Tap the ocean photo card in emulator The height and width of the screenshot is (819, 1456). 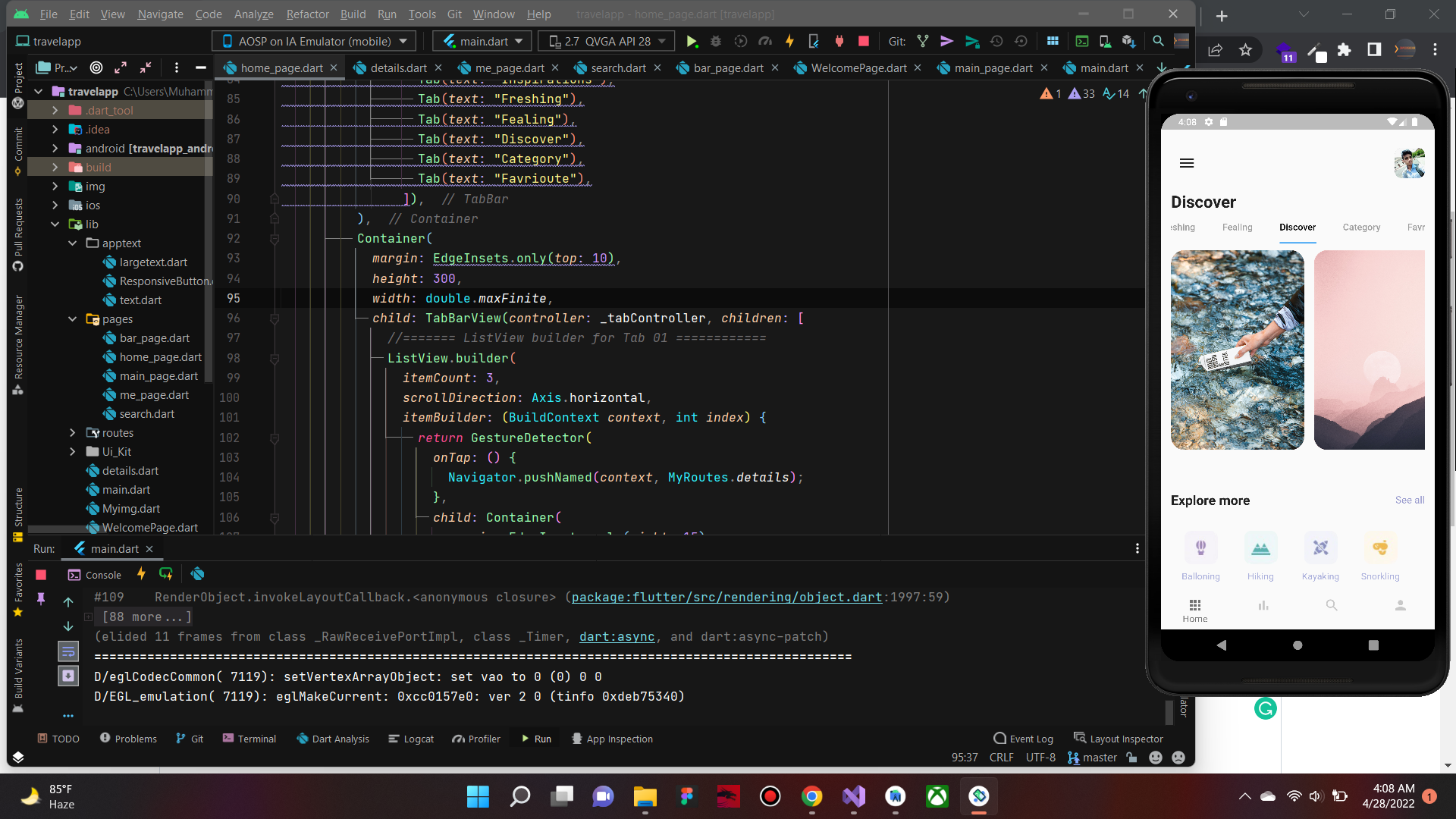[x=1237, y=350]
